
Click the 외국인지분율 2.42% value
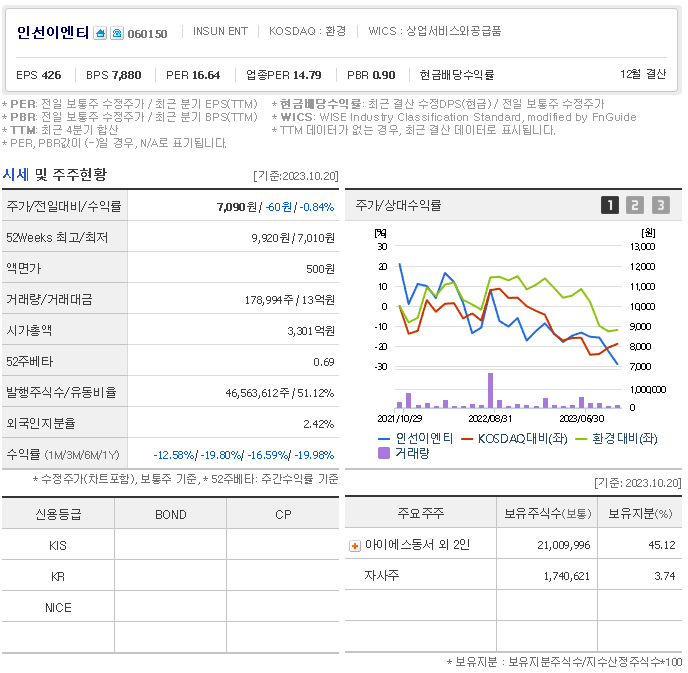point(319,424)
